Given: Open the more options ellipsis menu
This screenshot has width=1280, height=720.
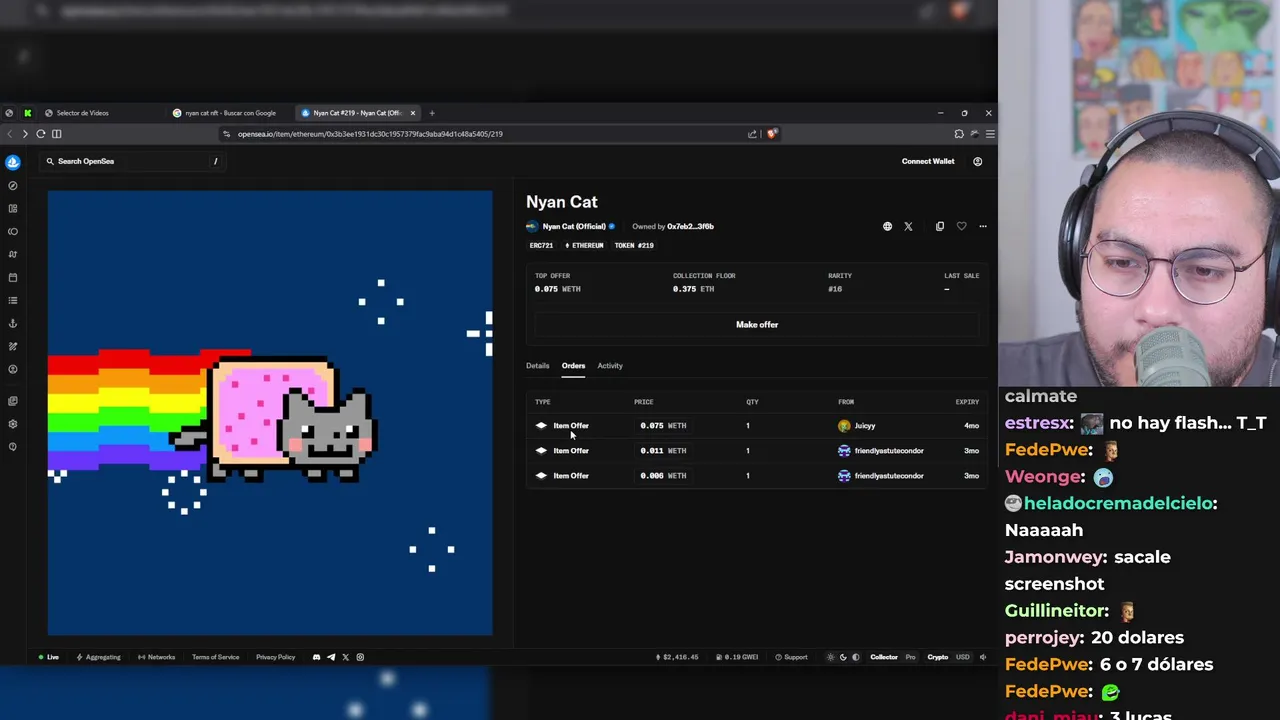Looking at the screenshot, I should [983, 227].
